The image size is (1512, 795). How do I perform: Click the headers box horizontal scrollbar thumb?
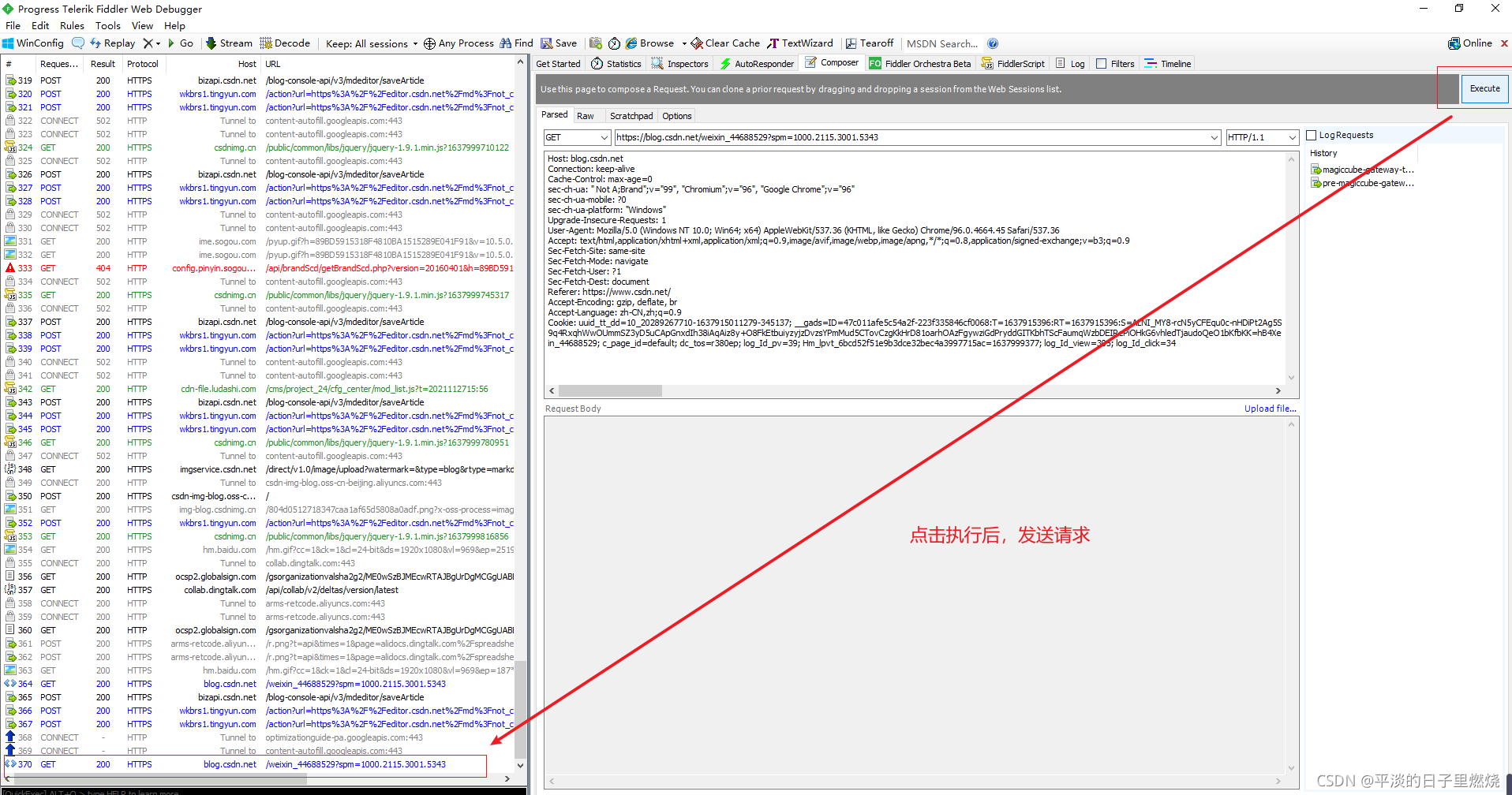click(x=610, y=390)
